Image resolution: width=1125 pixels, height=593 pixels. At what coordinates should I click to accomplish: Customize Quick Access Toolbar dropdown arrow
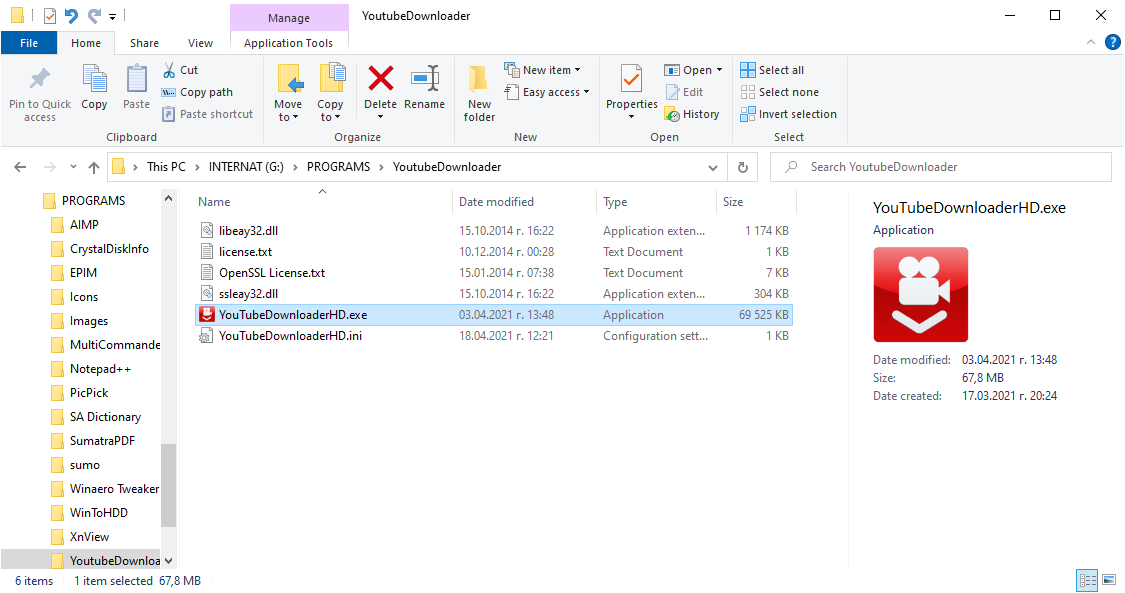(x=113, y=16)
